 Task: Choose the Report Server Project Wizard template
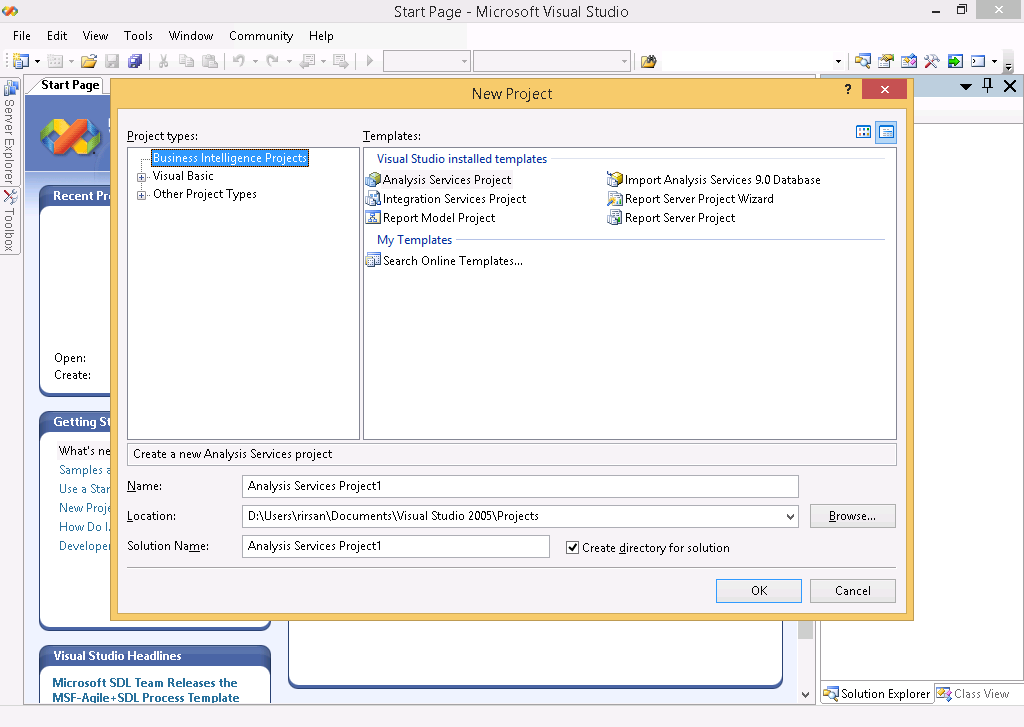pos(697,198)
